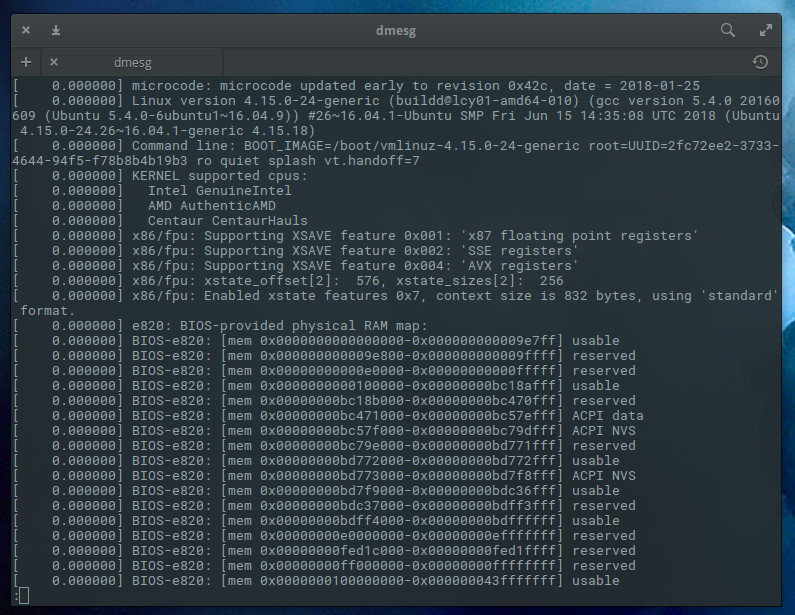The image size is (795, 615).
Task: Click XSAVE feature 0x004 'AVX registers' line
Action: click(296, 266)
